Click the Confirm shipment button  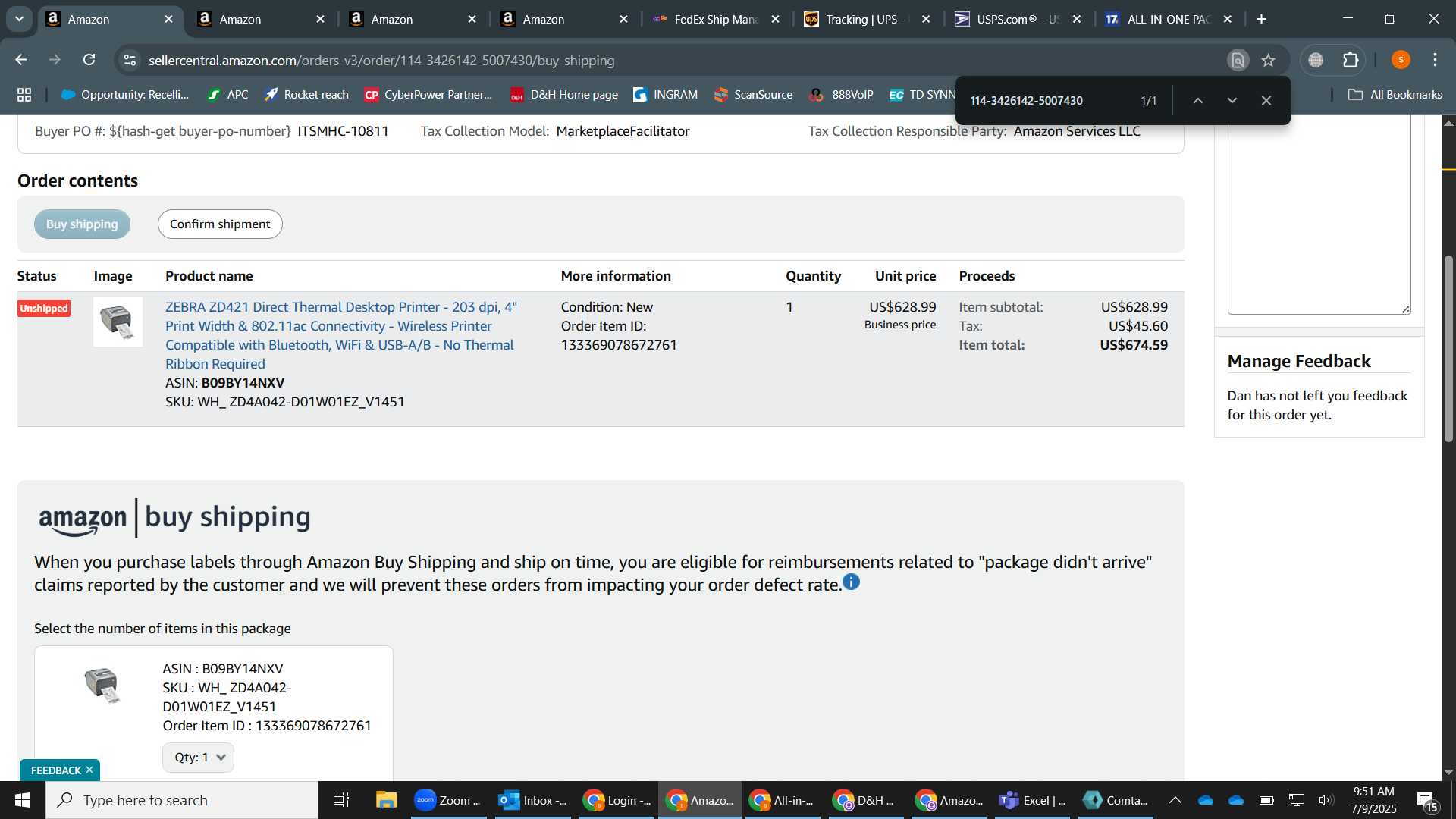pos(220,224)
